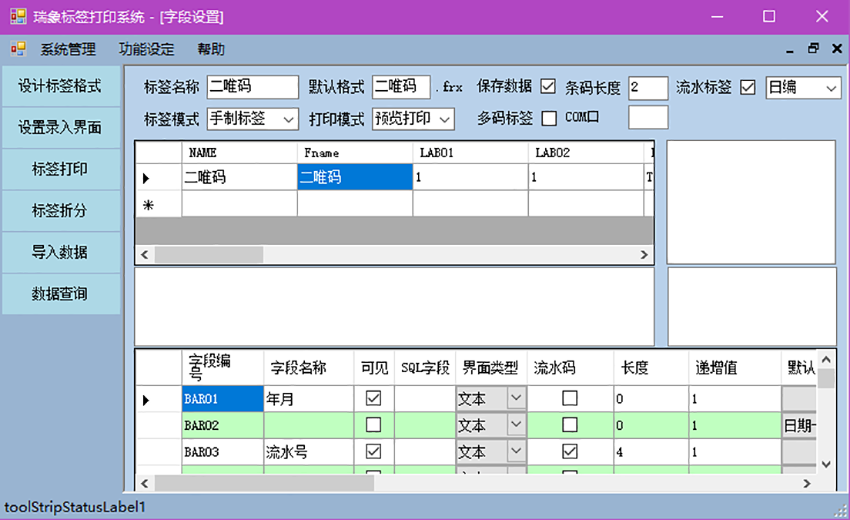Viewport: 850px width, 520px height.
Task: Click the 条码长度 input field
Action: (x=648, y=88)
